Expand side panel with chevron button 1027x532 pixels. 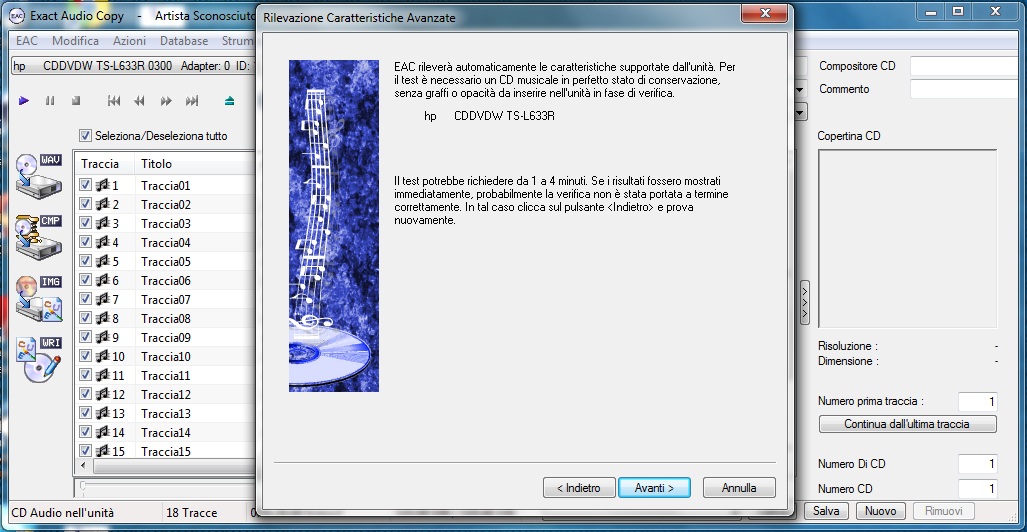805,303
